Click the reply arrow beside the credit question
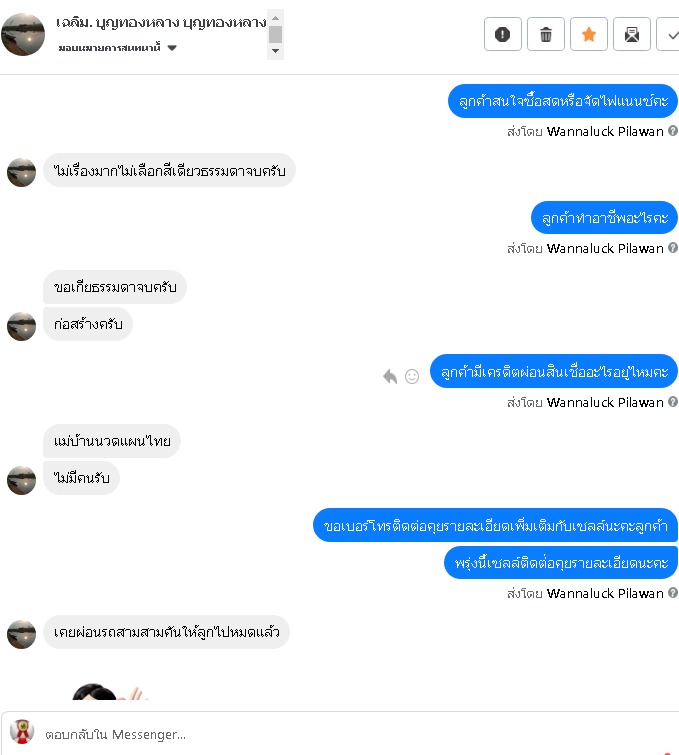The image size is (679, 755). pyautogui.click(x=390, y=376)
